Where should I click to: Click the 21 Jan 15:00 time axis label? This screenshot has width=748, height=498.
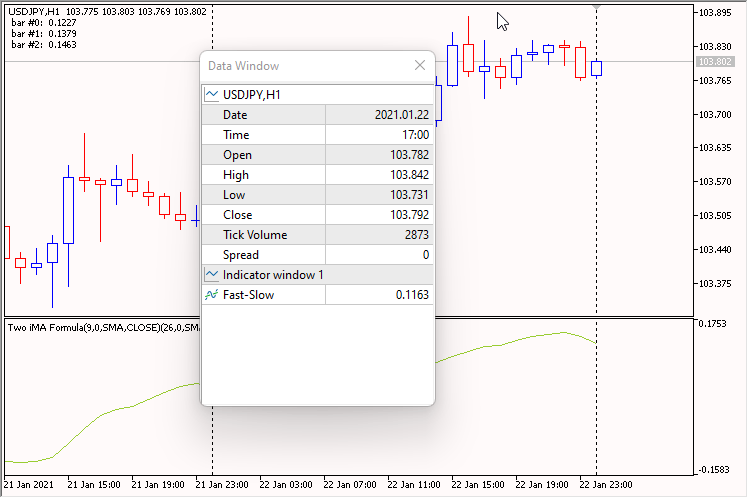94,485
